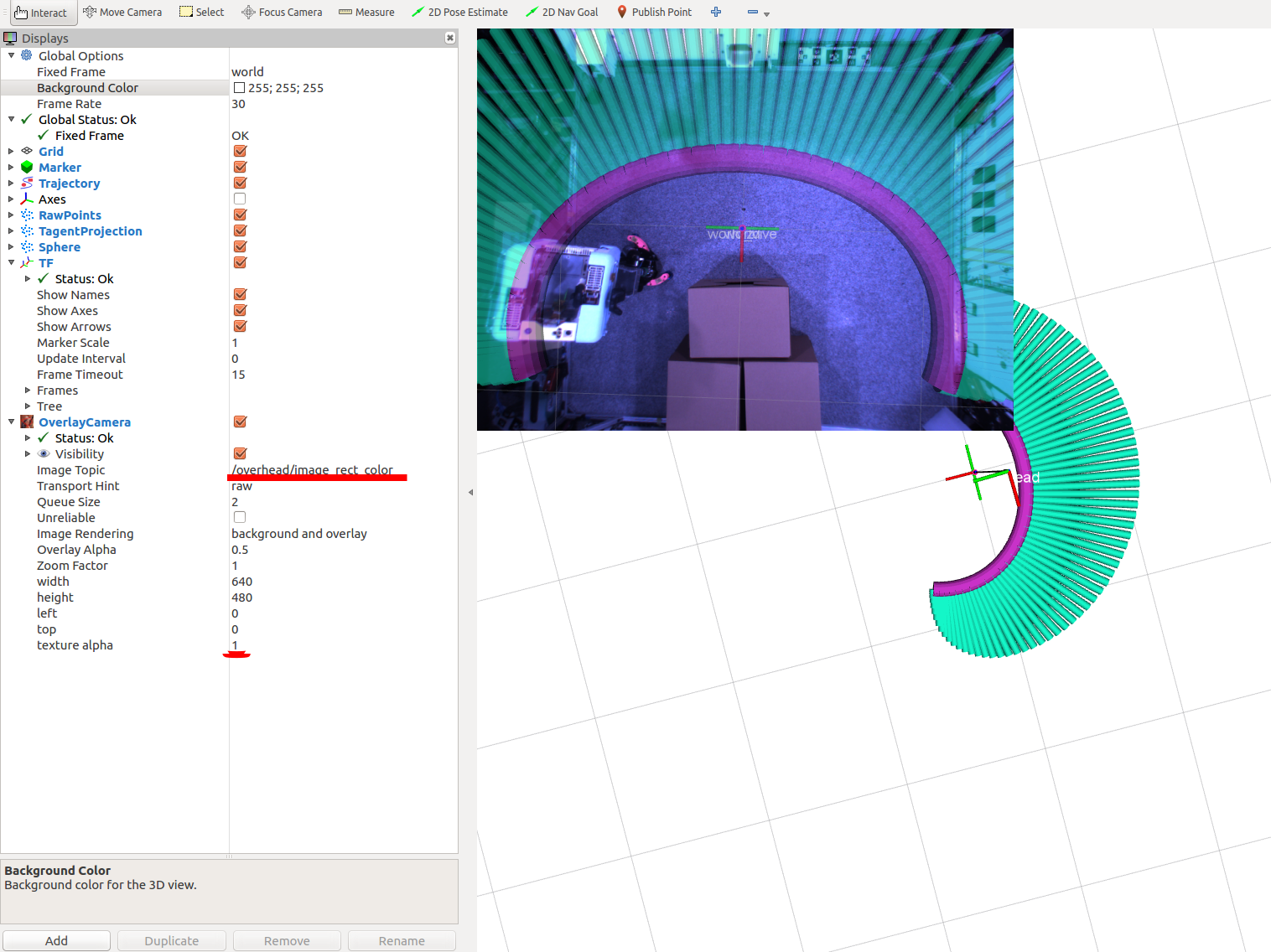Enable the Axes display checkbox

[240, 199]
